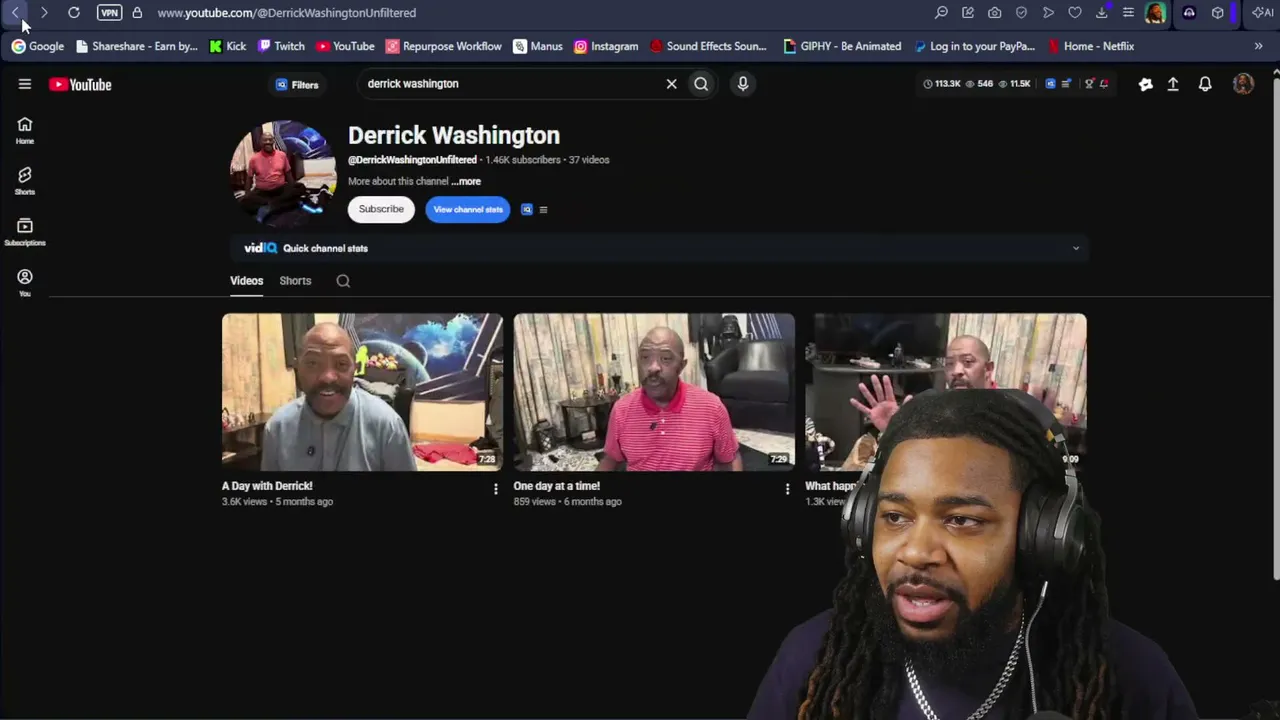This screenshot has width=1280, height=720.
Task: Toggle the VPN badge in the address bar
Action: point(109,13)
